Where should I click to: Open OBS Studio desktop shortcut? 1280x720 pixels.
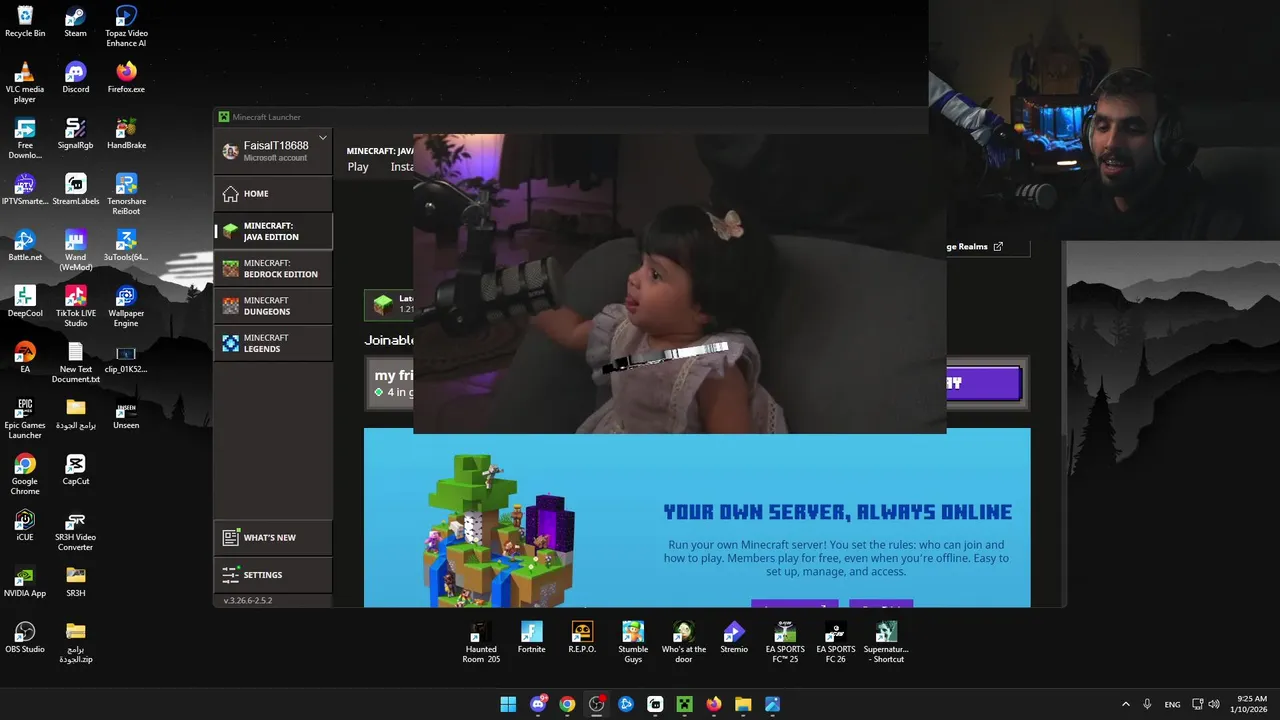(25, 637)
